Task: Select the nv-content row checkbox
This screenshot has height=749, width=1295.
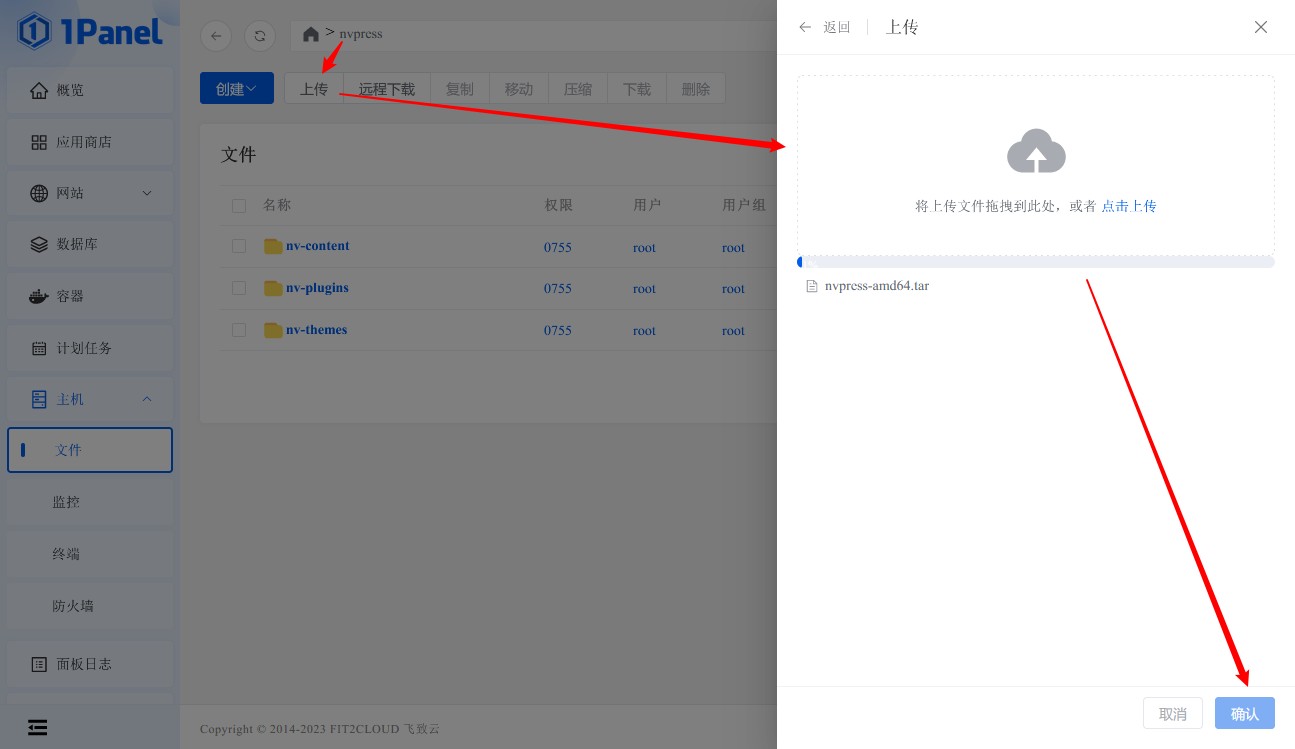Action: [239, 246]
